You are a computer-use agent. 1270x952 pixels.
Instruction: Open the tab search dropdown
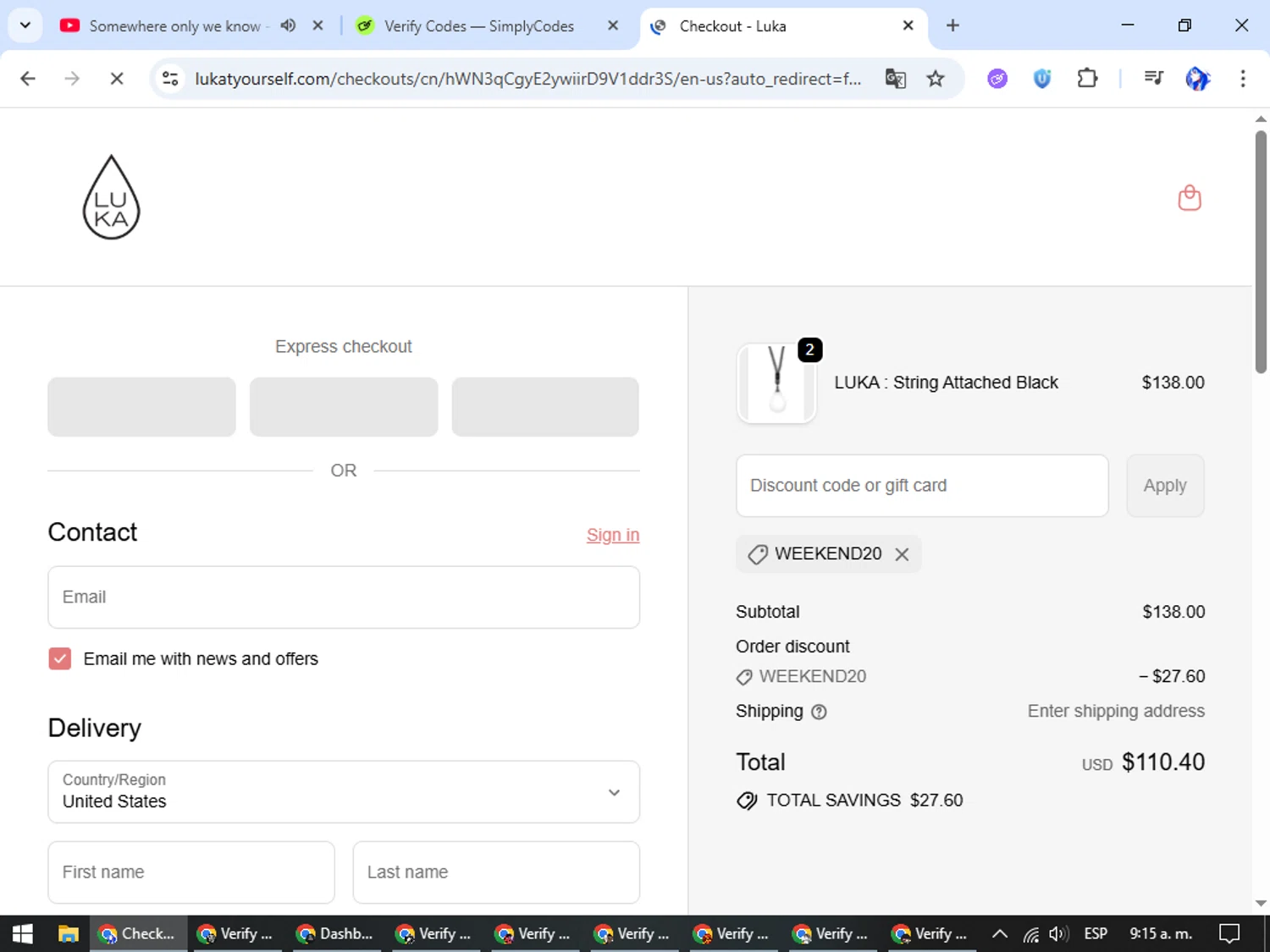[x=25, y=25]
